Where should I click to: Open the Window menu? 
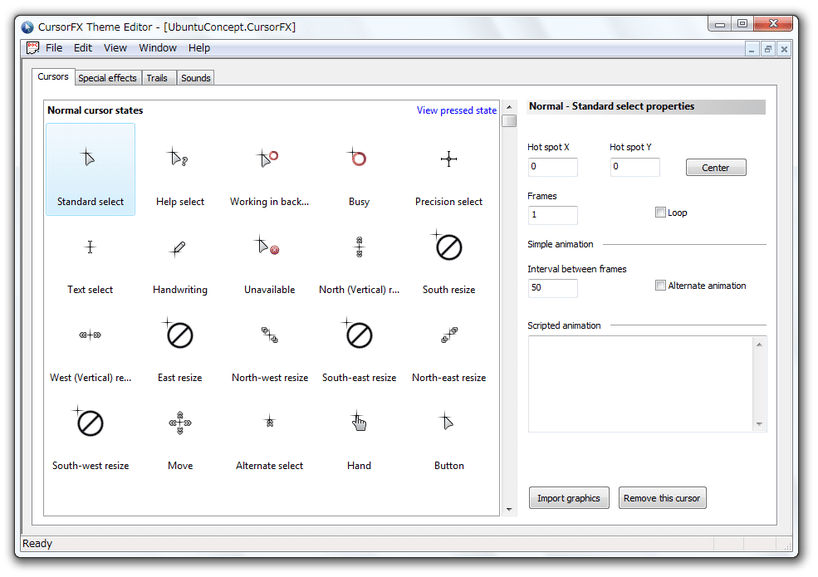158,48
